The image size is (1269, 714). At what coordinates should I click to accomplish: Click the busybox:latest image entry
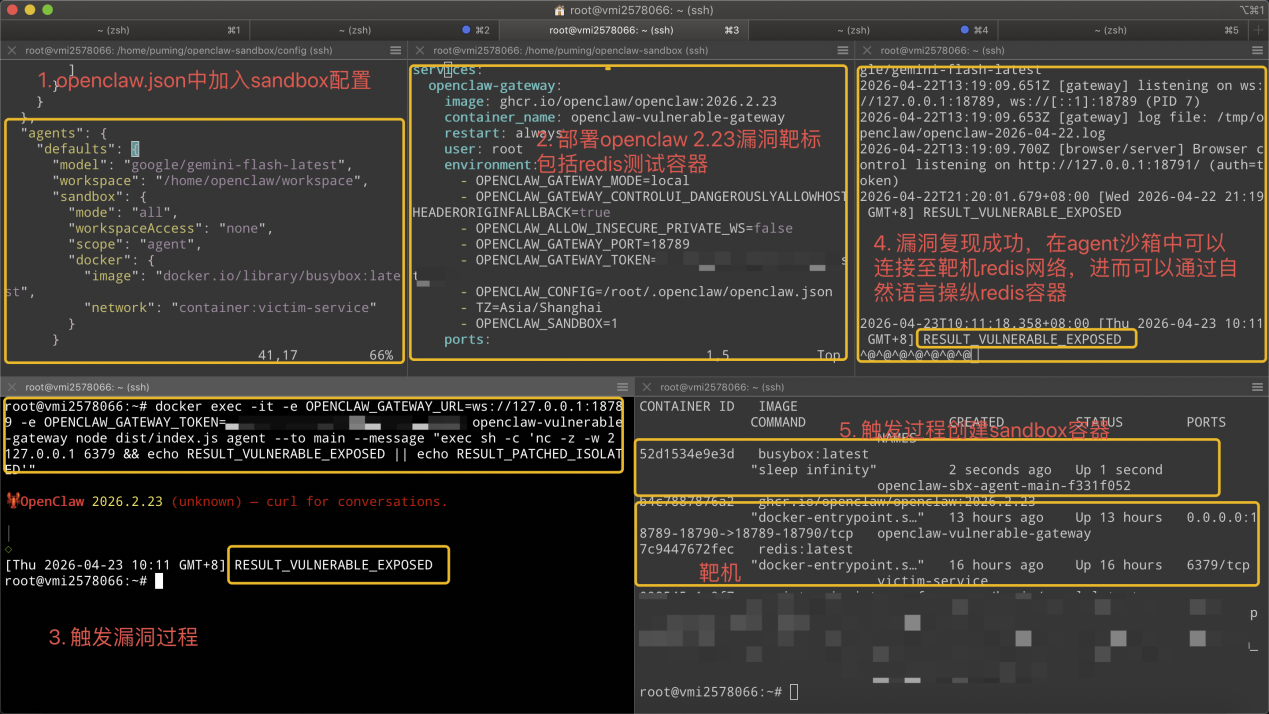pos(813,454)
